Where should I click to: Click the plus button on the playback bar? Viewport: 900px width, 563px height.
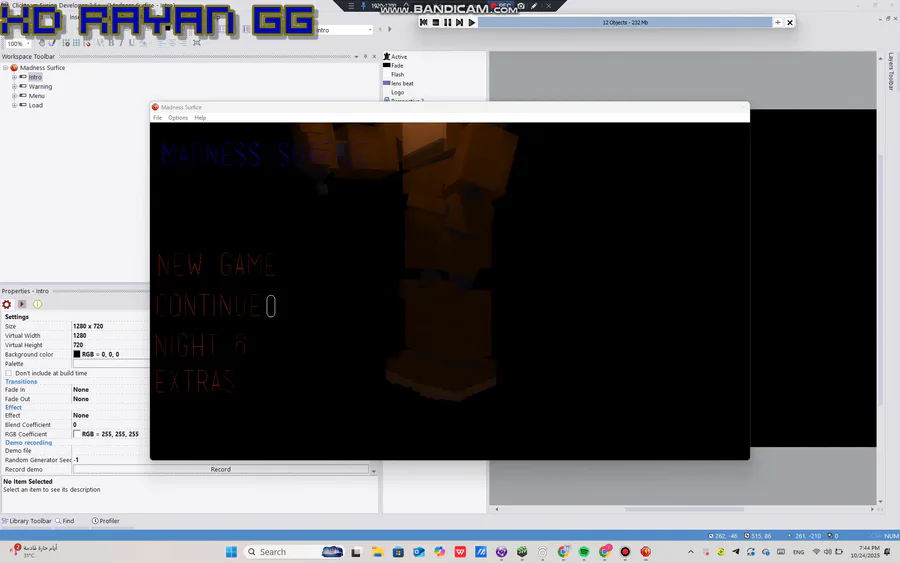click(778, 22)
